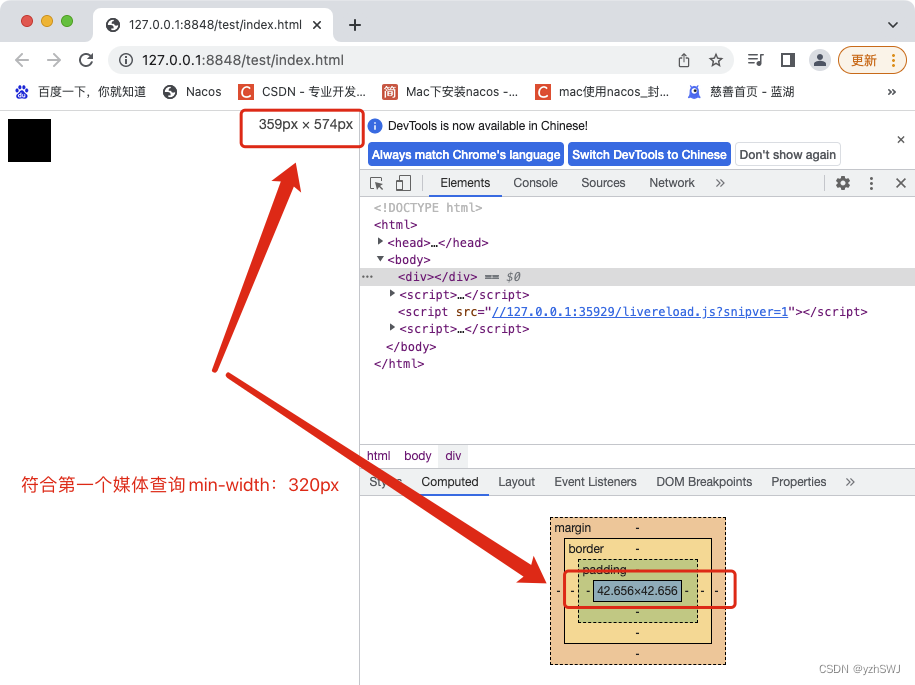Close the DevTools panel
This screenshot has height=685, width=915.
click(x=900, y=183)
